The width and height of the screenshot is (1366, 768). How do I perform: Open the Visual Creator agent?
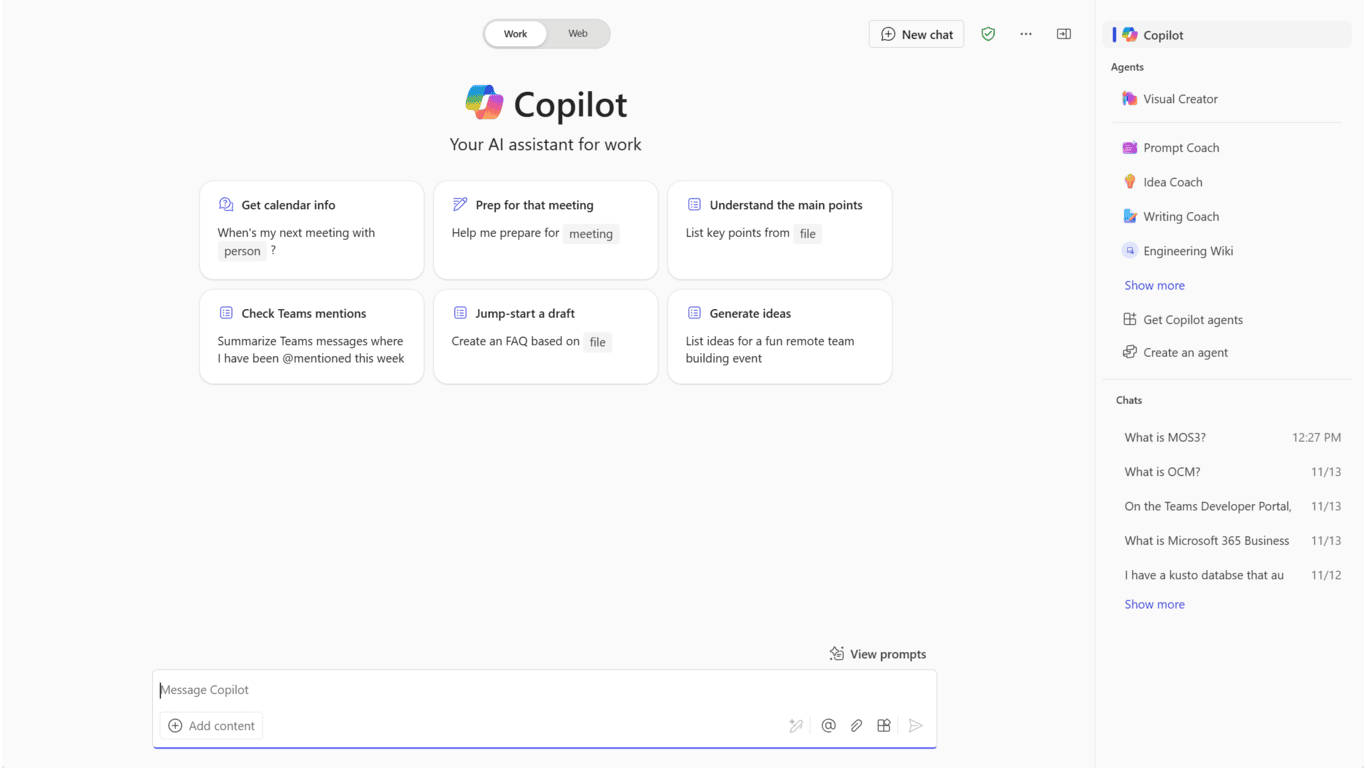pyautogui.click(x=1180, y=99)
